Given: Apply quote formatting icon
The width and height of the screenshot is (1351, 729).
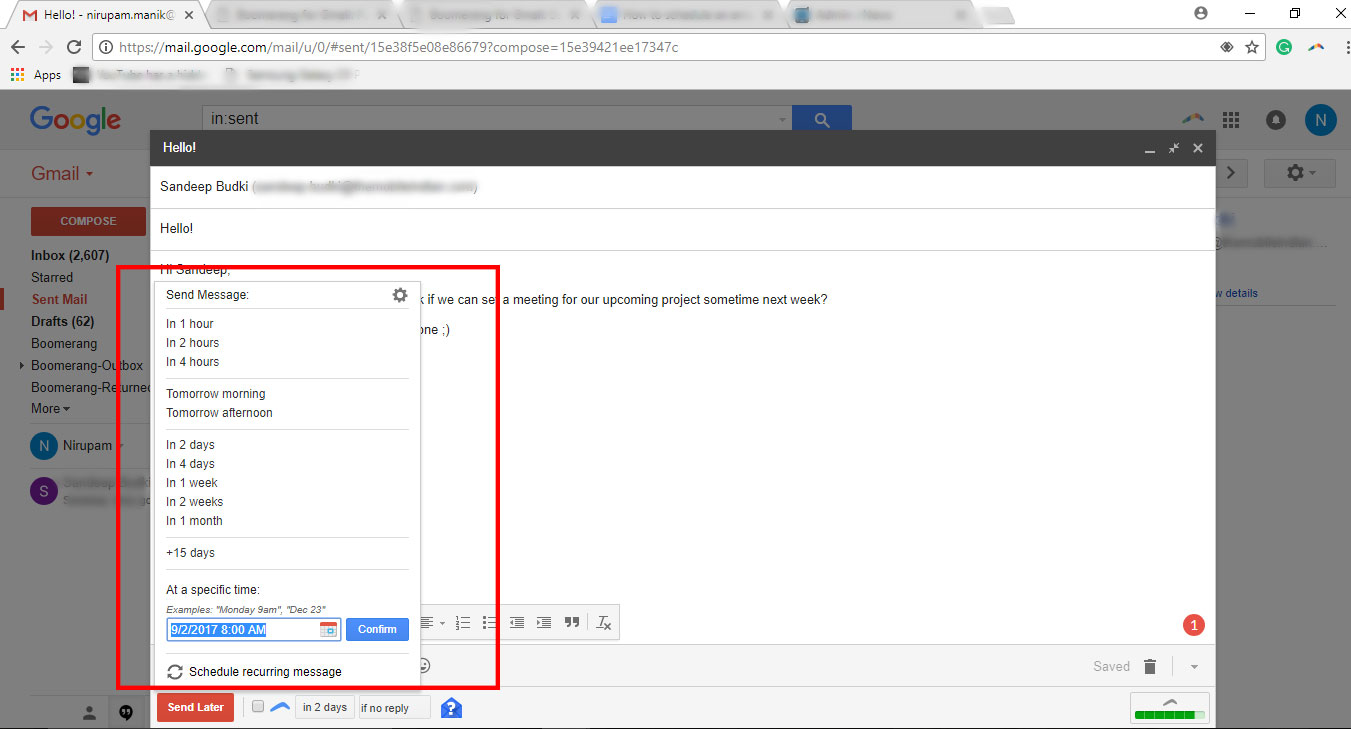Looking at the screenshot, I should pos(572,622).
